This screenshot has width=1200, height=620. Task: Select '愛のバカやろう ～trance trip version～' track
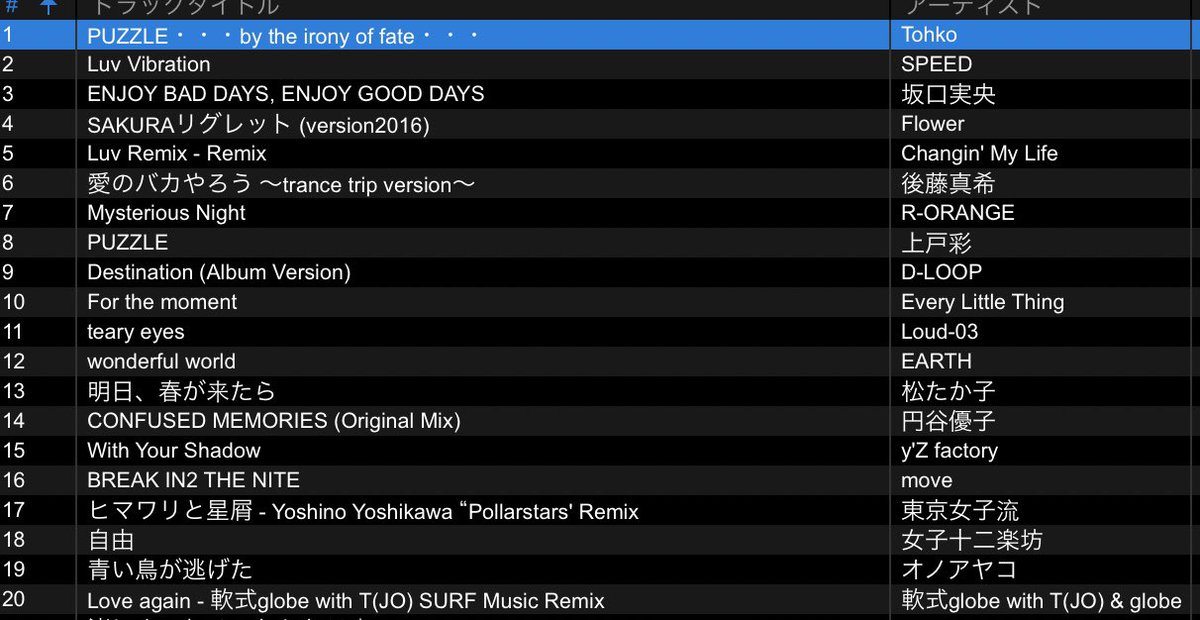280,184
